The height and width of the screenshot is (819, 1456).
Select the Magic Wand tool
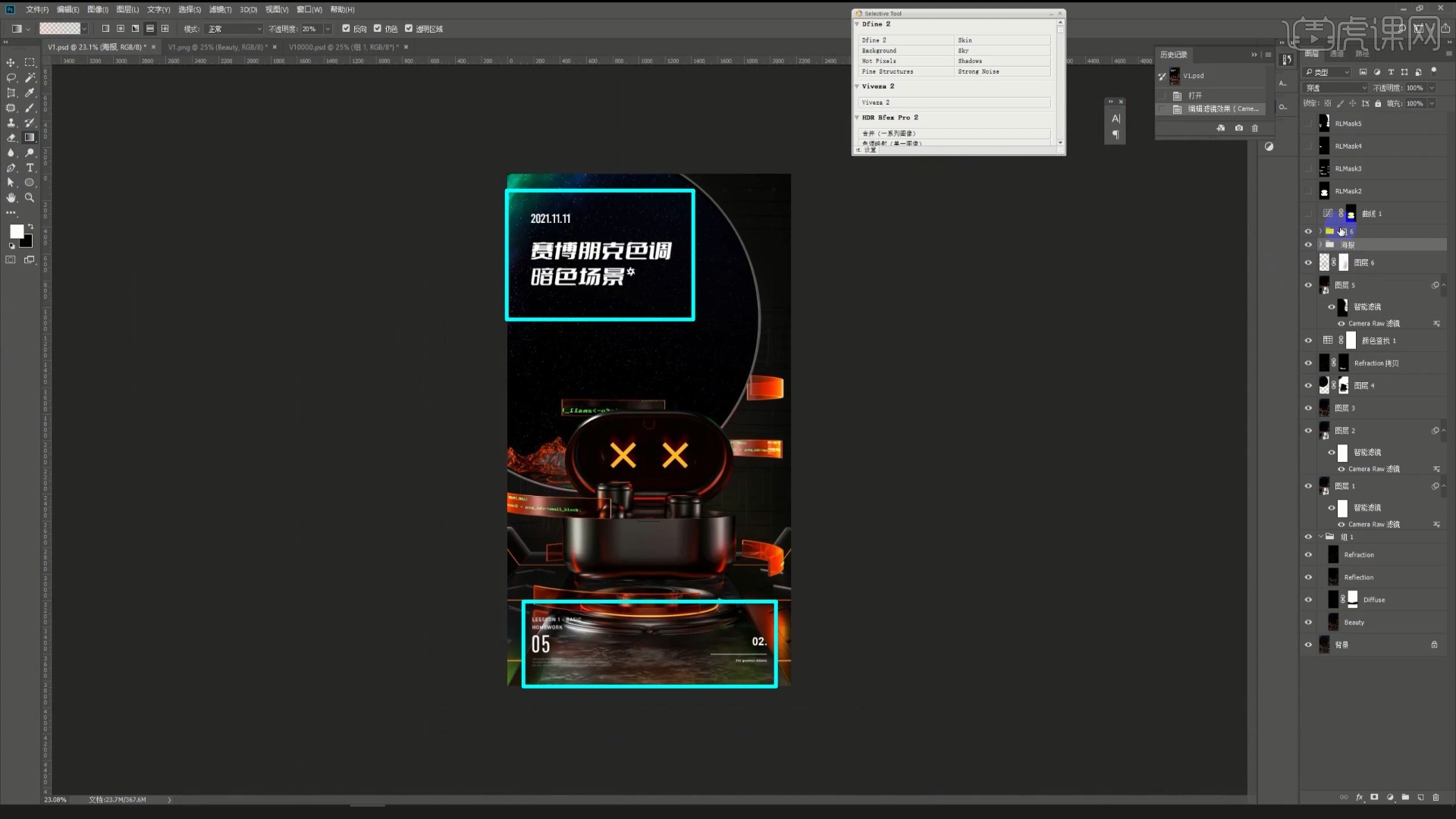30,77
